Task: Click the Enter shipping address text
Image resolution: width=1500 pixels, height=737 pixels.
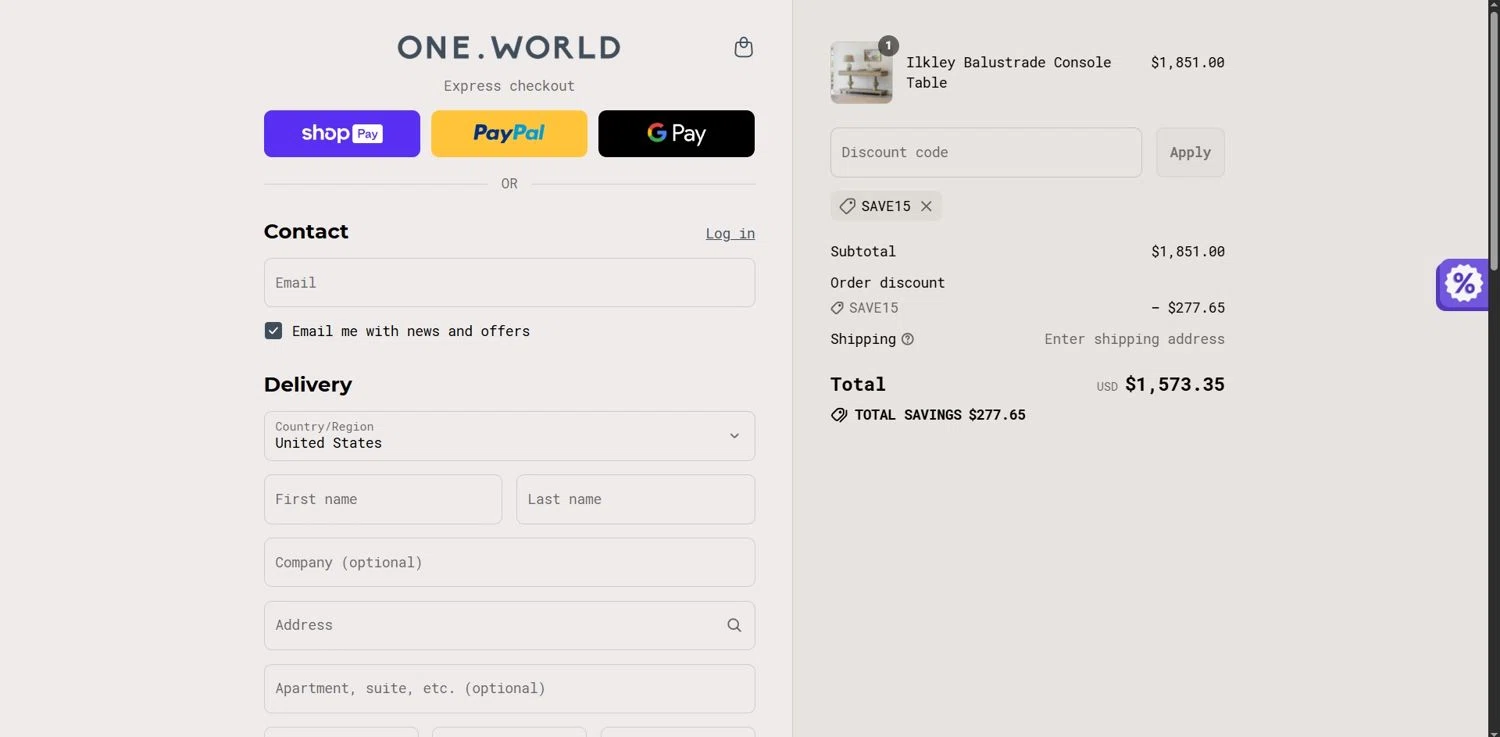Action: click(x=1134, y=339)
